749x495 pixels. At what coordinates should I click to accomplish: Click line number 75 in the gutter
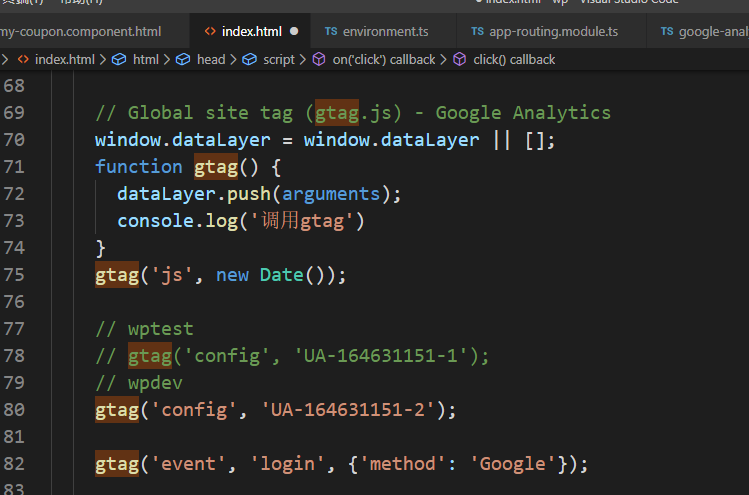[14, 275]
